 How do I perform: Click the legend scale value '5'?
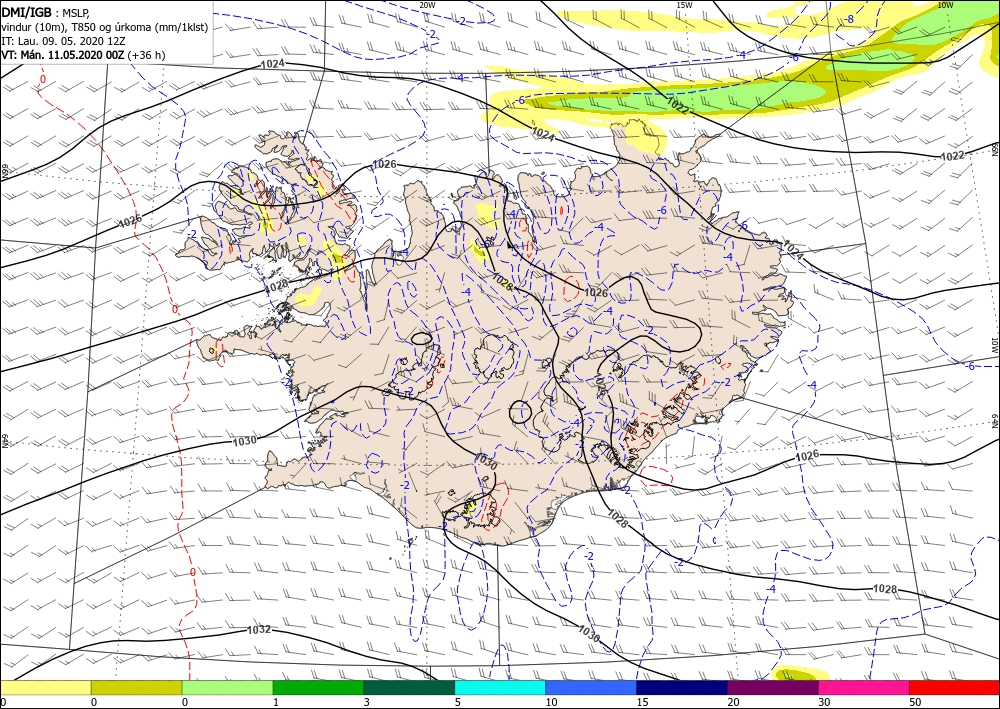pyautogui.click(x=458, y=702)
